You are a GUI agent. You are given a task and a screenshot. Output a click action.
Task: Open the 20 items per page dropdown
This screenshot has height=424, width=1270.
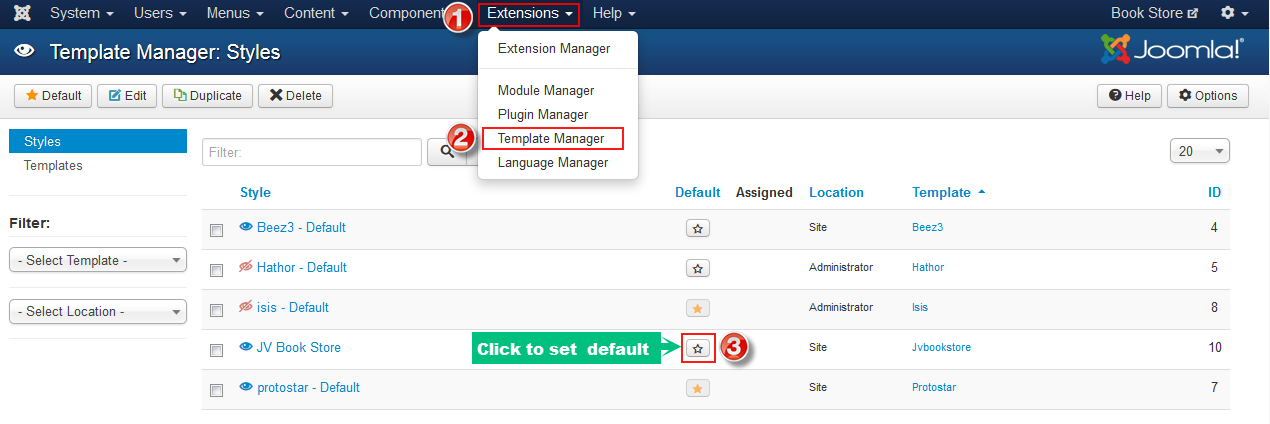click(x=1199, y=151)
